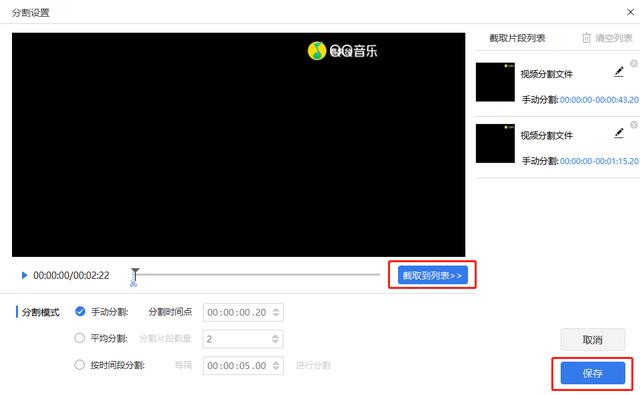Click the 保存 button
Viewport: 640px width, 395px height.
pyautogui.click(x=593, y=373)
